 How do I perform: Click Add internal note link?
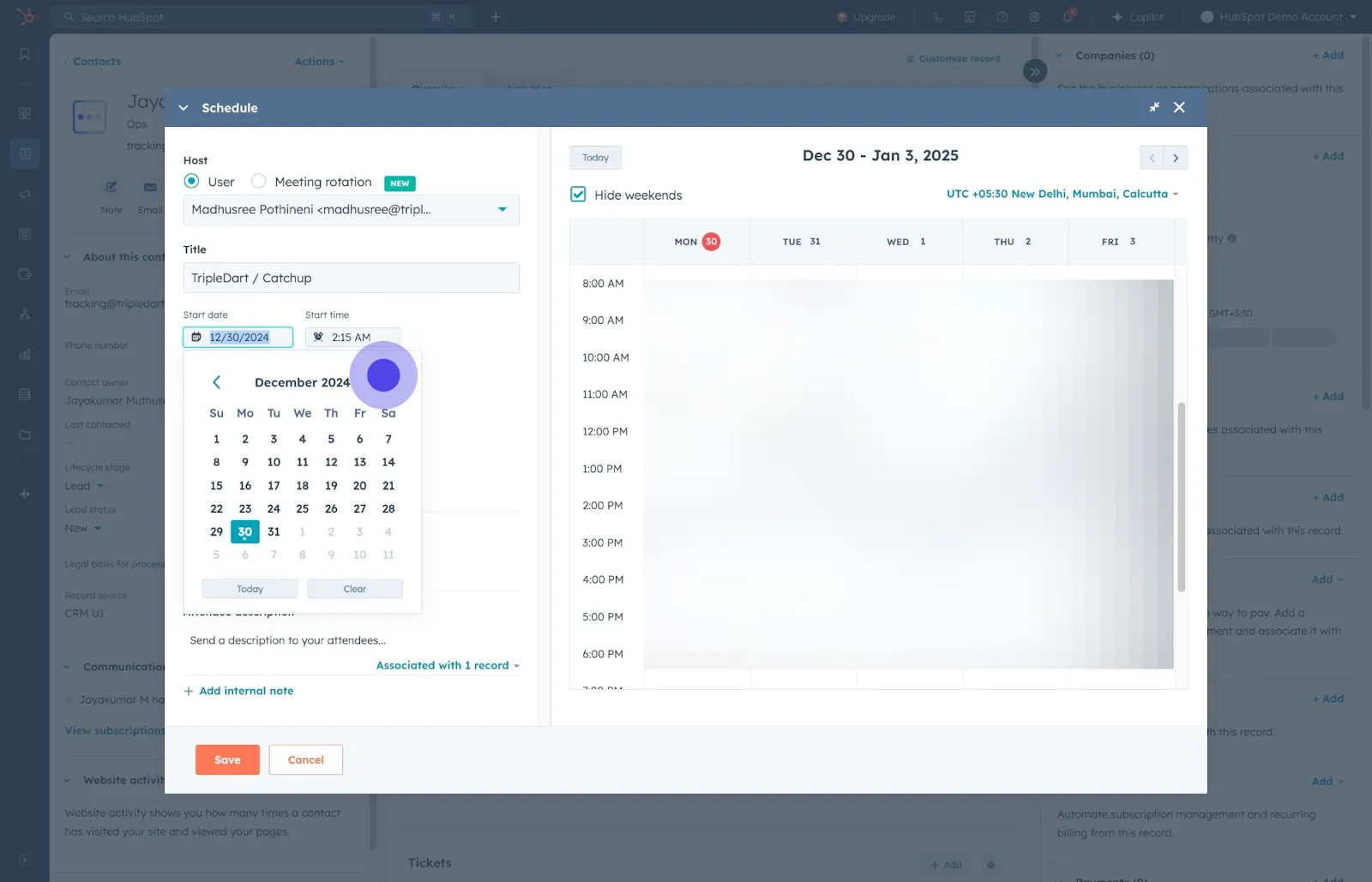pos(238,691)
